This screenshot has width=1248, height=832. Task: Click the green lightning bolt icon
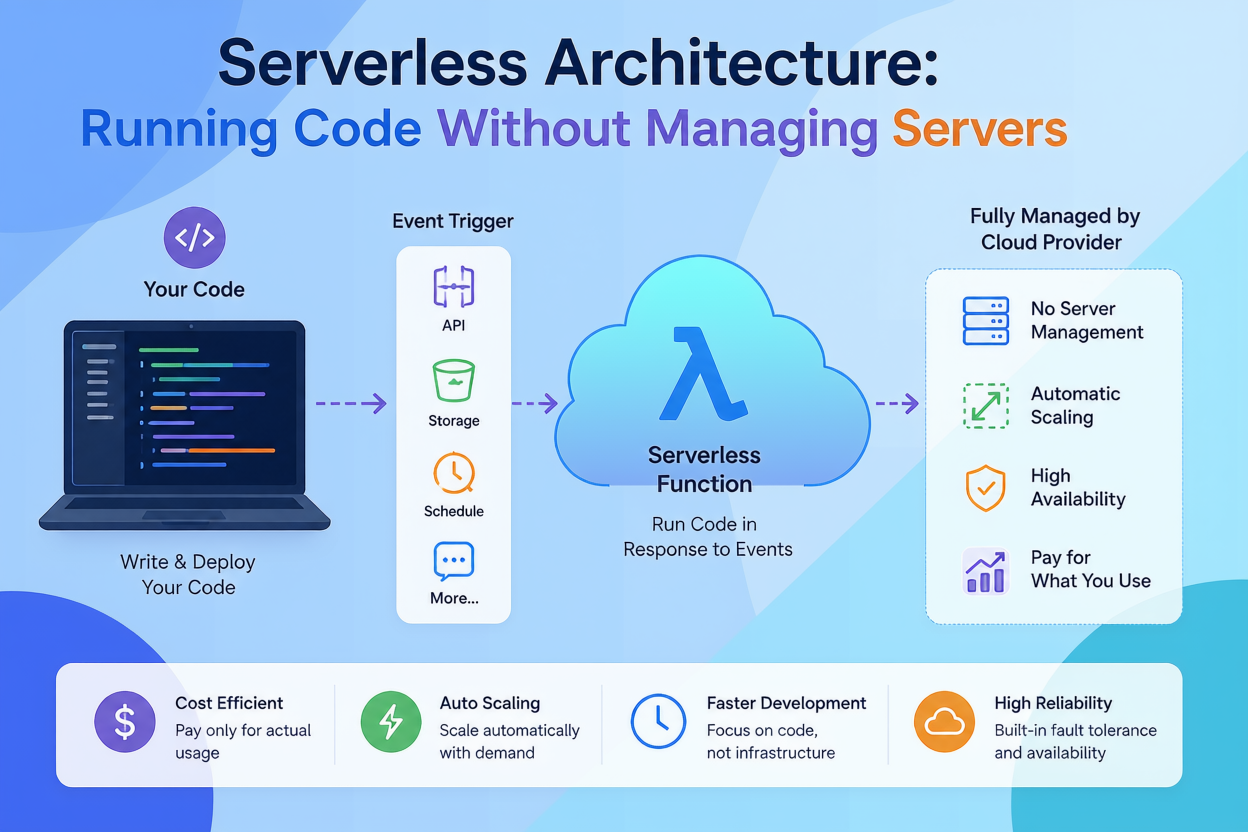(x=391, y=722)
